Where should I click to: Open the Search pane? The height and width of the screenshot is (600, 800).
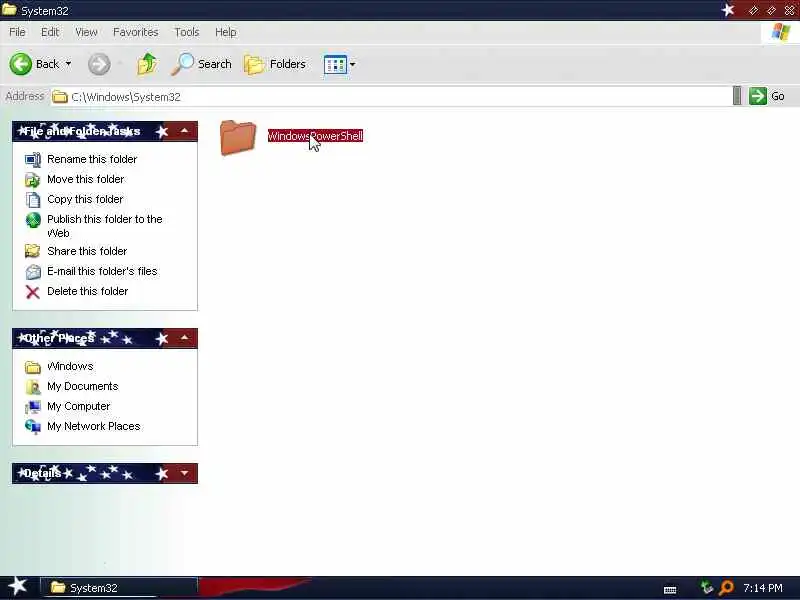(x=201, y=64)
